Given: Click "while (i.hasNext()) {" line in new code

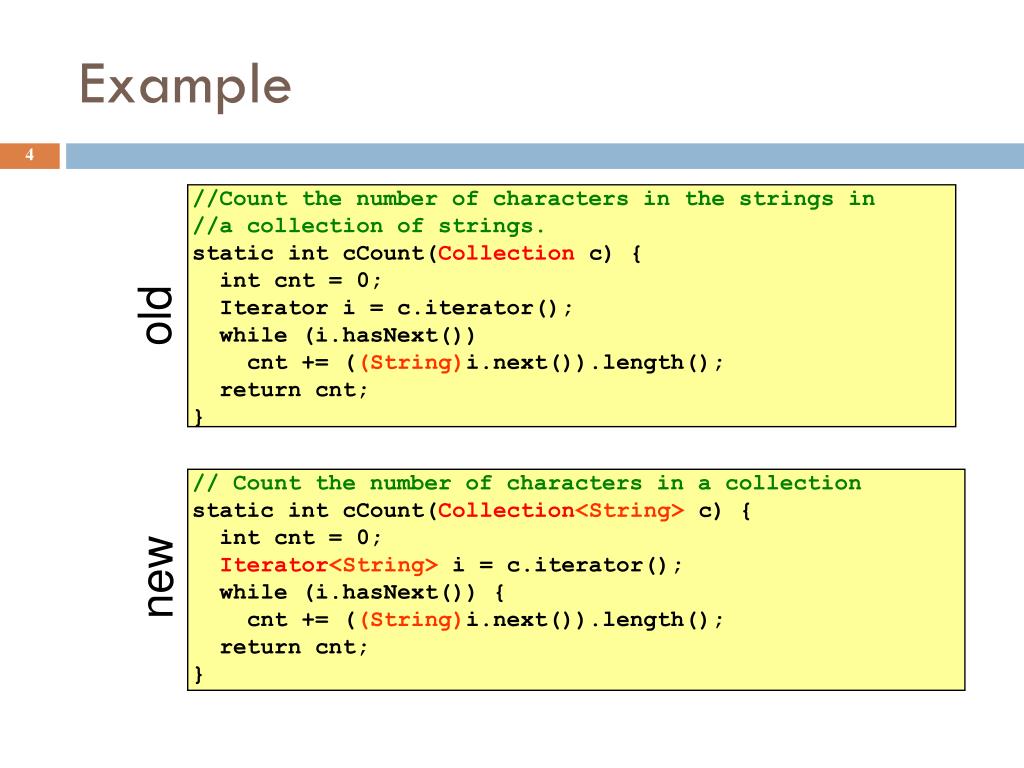Looking at the screenshot, I should 362,593.
